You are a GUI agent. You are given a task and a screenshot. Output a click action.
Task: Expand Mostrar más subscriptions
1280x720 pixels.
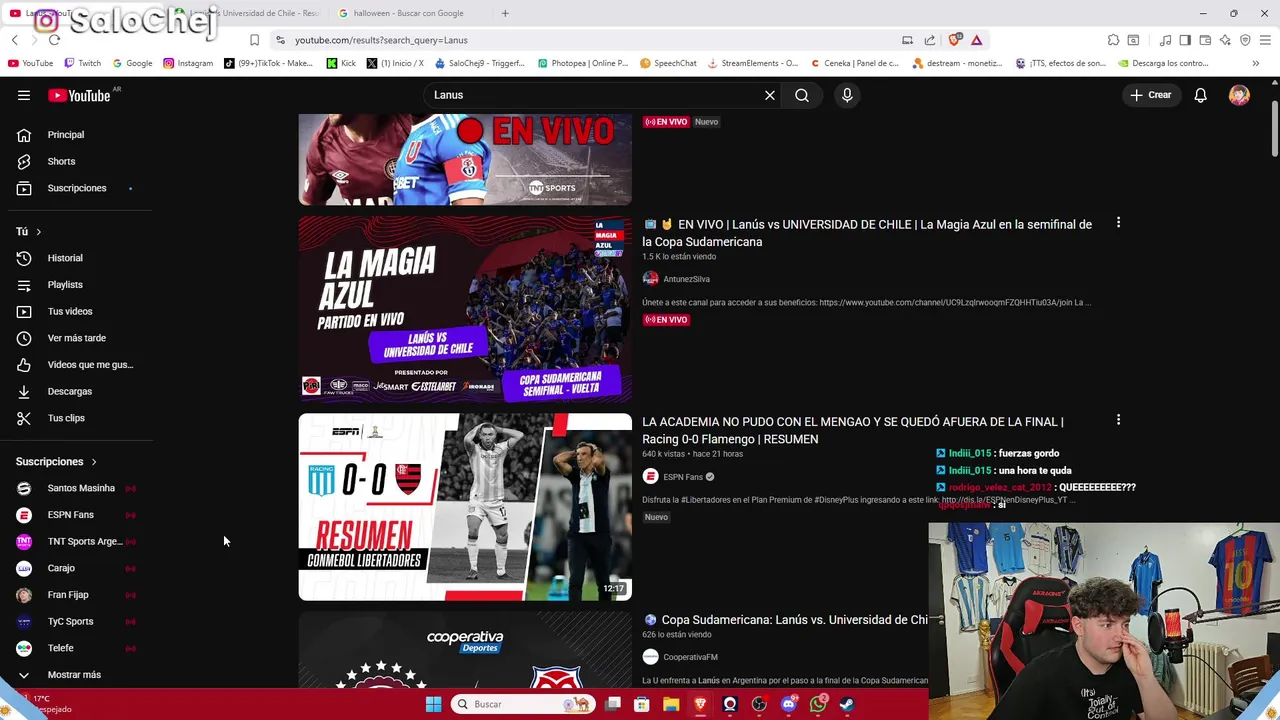coord(76,675)
